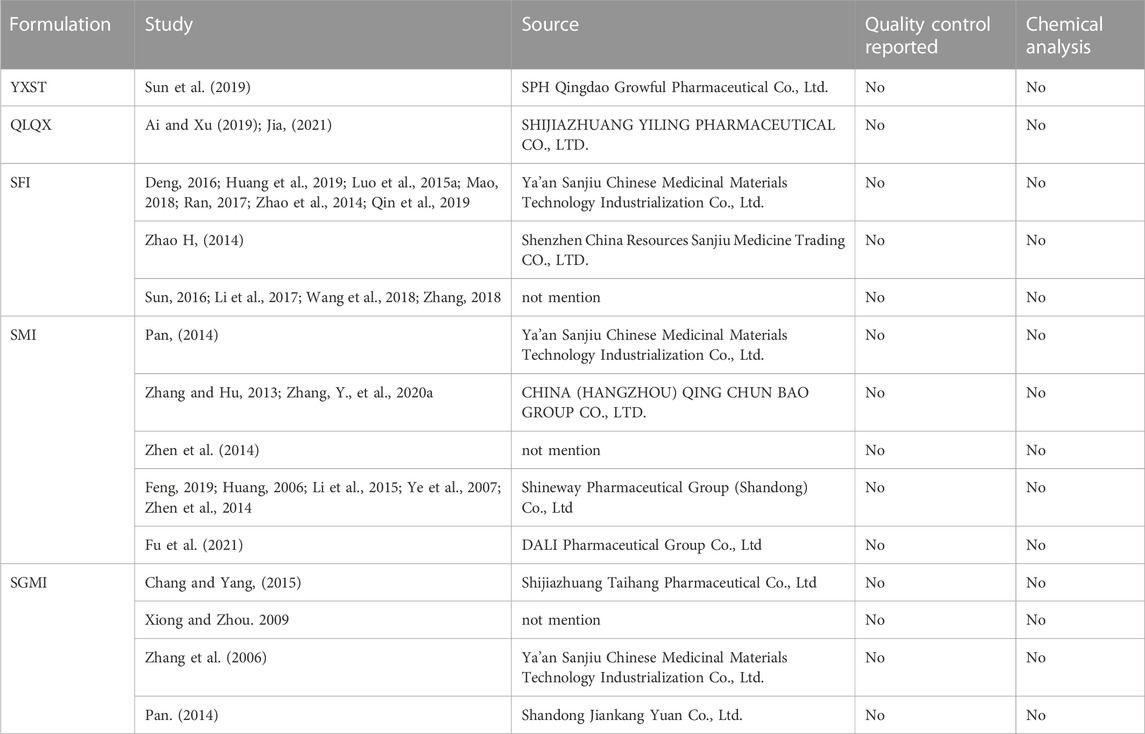1145x734 pixels.
Task: Click the chemical analysis "No" for Fu et al. (2021)
Action: [1035, 545]
